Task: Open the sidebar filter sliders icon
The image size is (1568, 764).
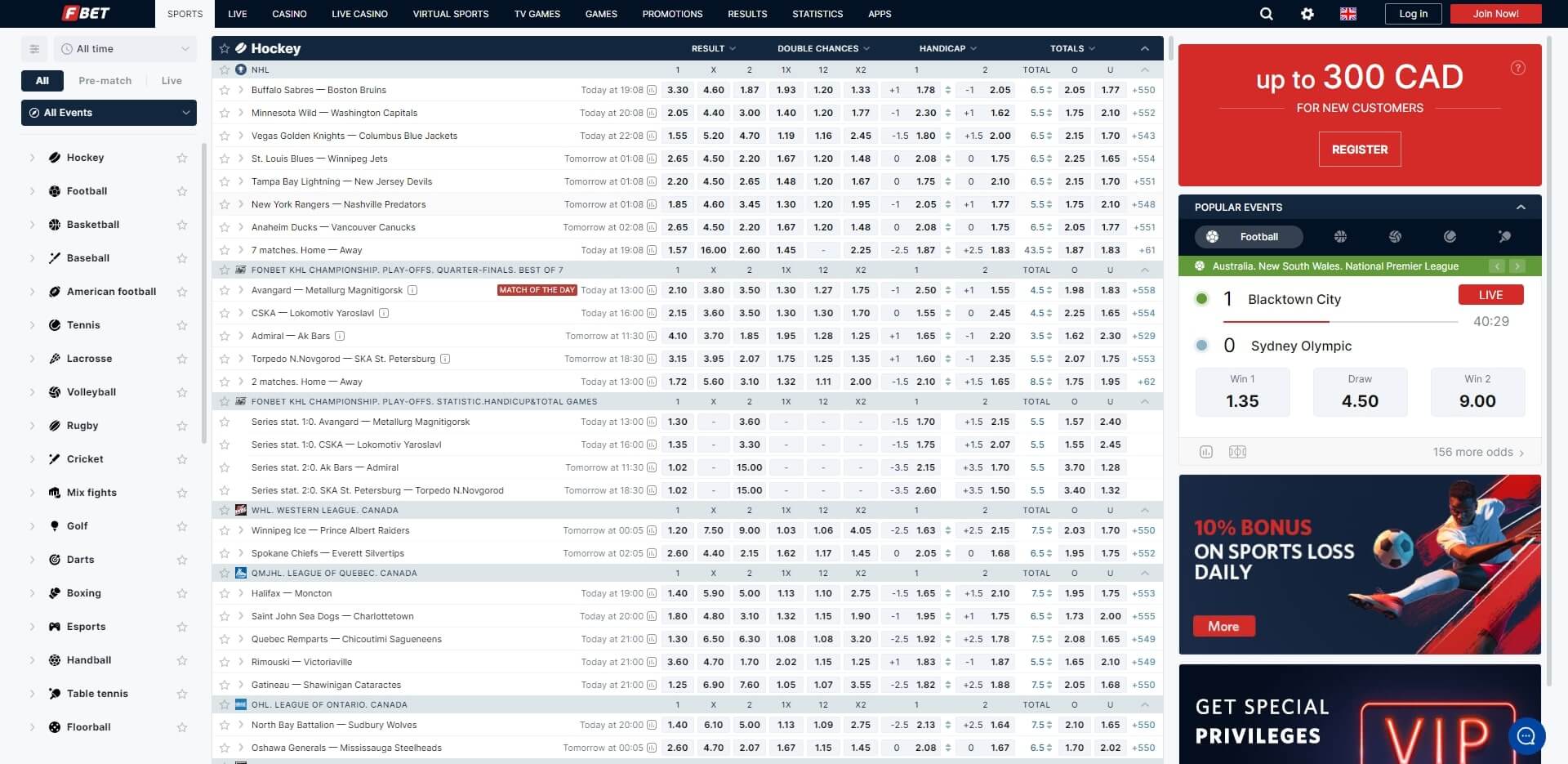Action: pos(34,49)
